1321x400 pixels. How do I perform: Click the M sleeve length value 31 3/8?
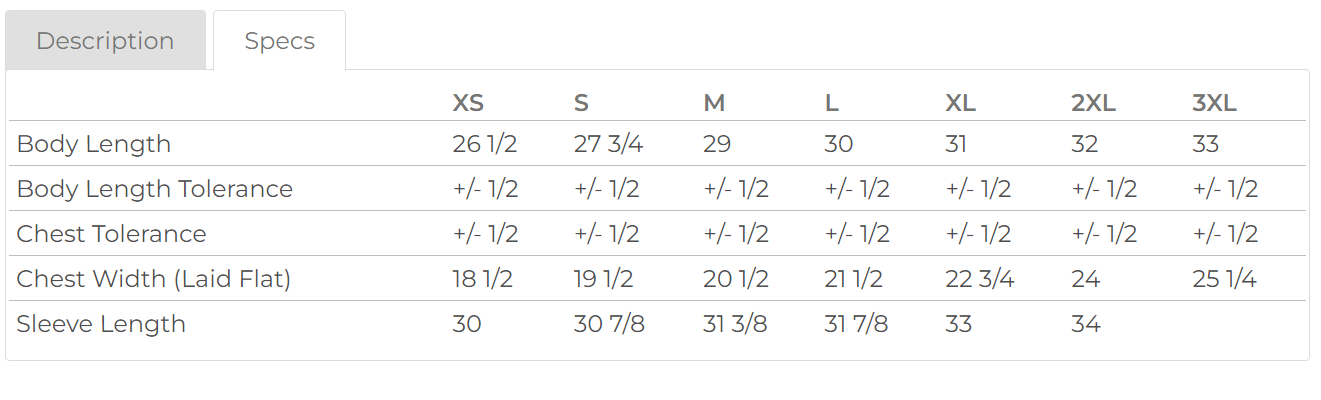coord(735,324)
